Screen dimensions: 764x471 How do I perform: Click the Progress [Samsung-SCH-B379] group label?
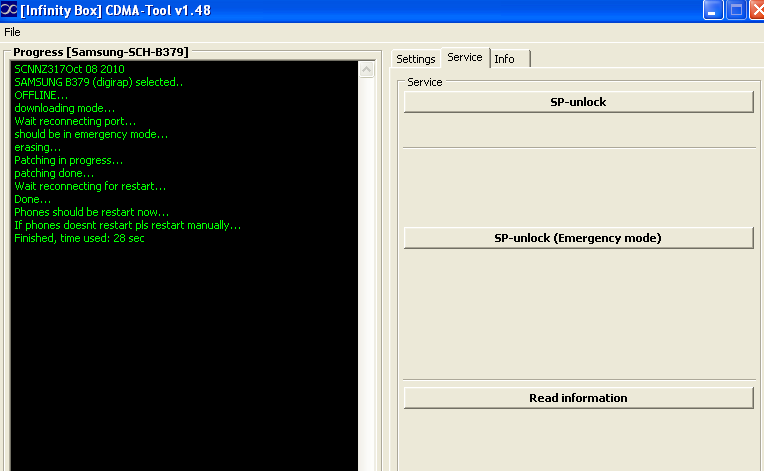click(101, 52)
